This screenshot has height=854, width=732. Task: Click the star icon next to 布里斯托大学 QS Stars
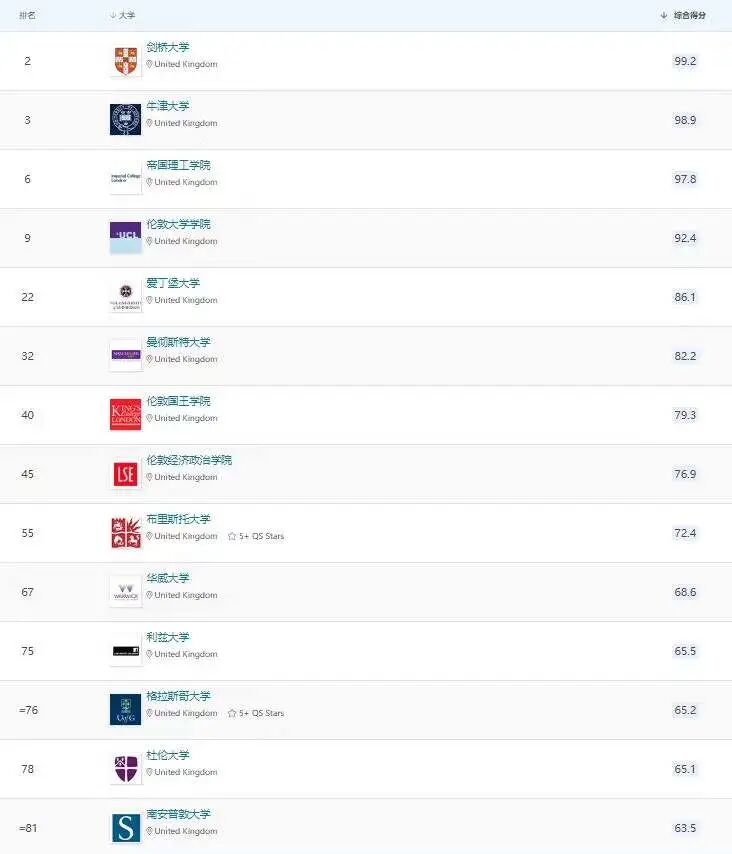point(232,533)
